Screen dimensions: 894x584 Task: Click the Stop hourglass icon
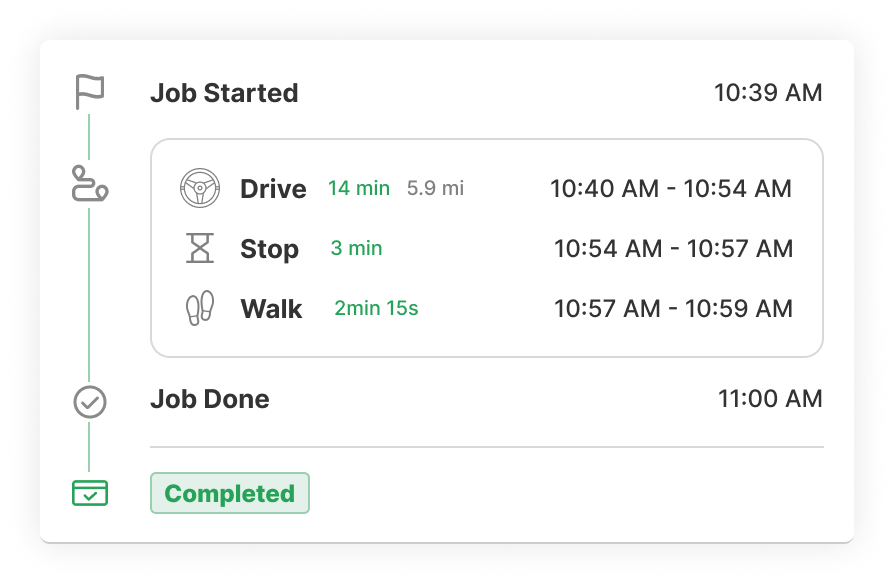pyautogui.click(x=200, y=248)
